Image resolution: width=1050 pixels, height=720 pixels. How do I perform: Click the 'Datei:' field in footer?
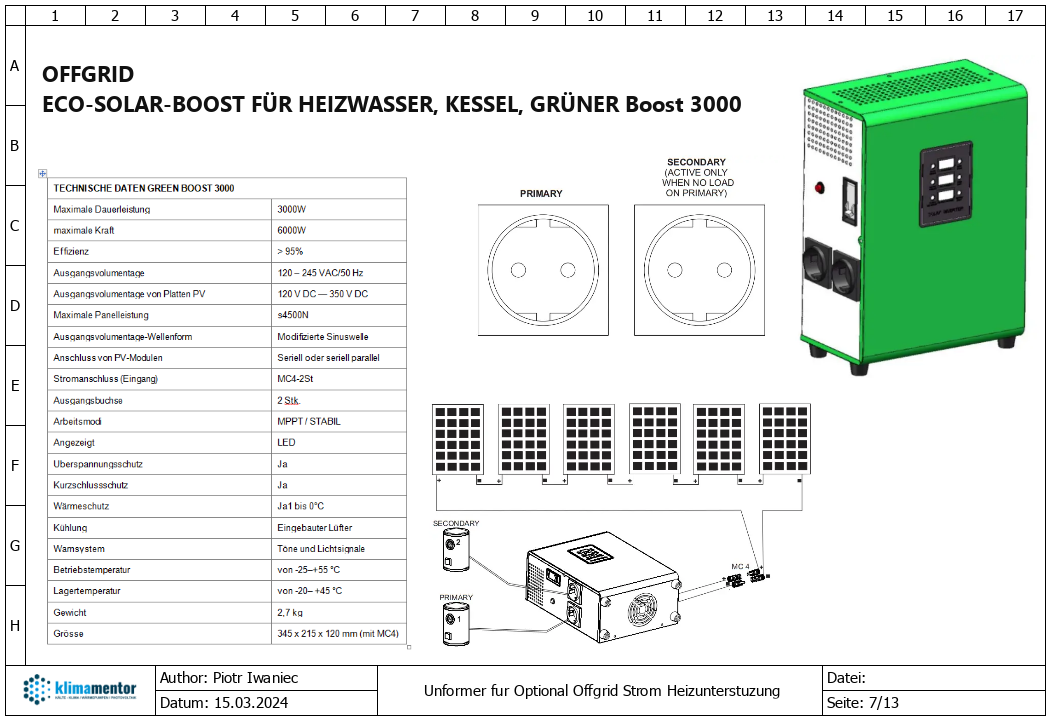coord(932,678)
